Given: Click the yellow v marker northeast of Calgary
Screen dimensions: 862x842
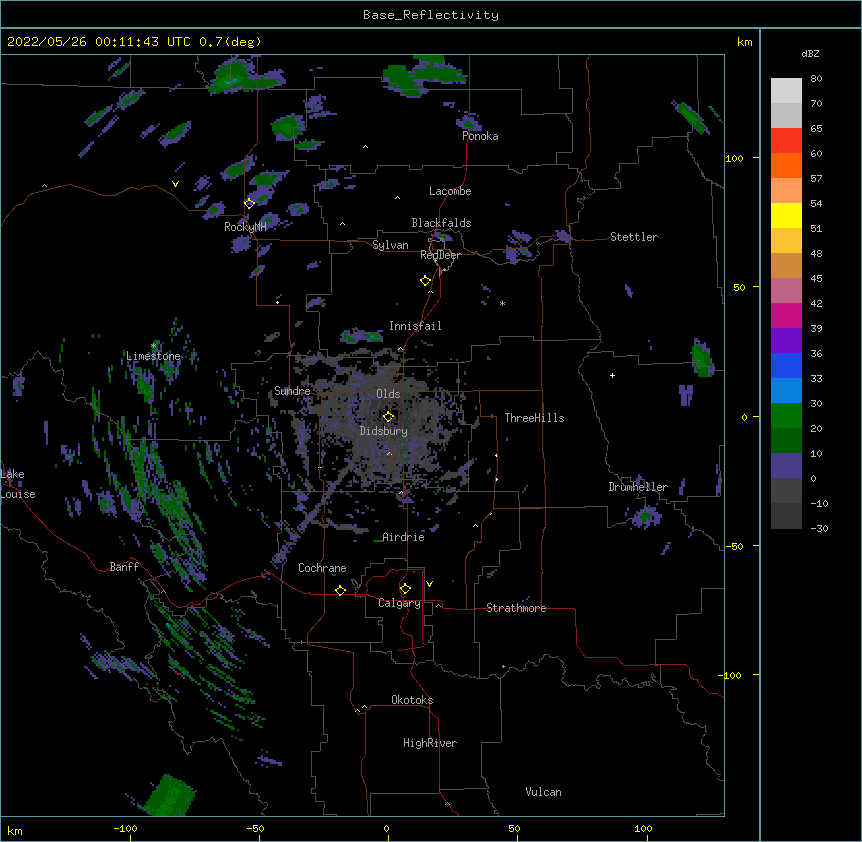Looking at the screenshot, I should [429, 584].
